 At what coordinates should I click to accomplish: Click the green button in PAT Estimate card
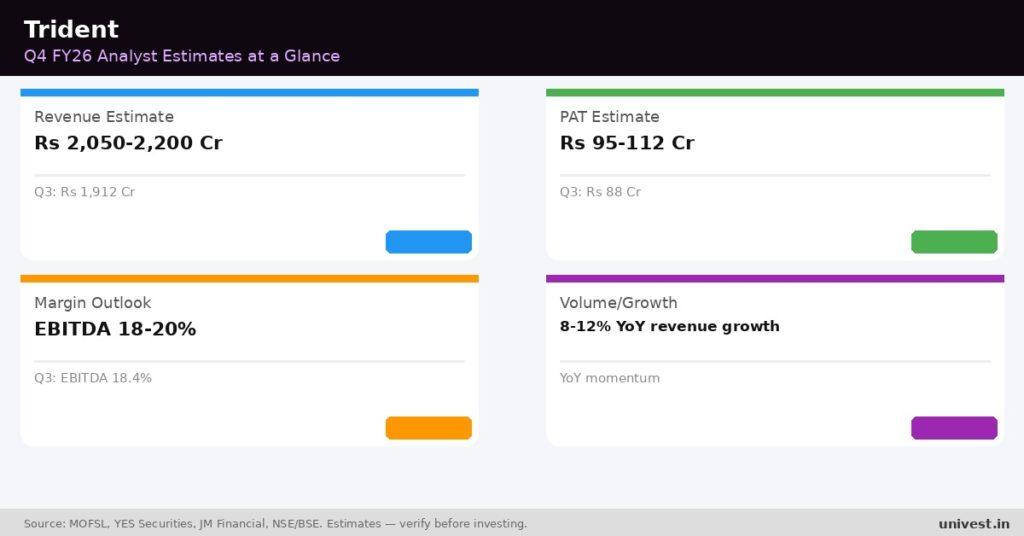tap(954, 242)
